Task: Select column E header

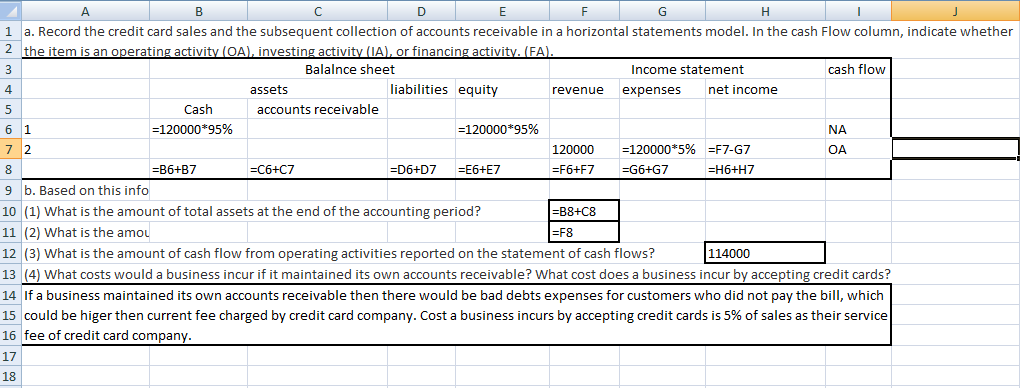Action: 502,10
